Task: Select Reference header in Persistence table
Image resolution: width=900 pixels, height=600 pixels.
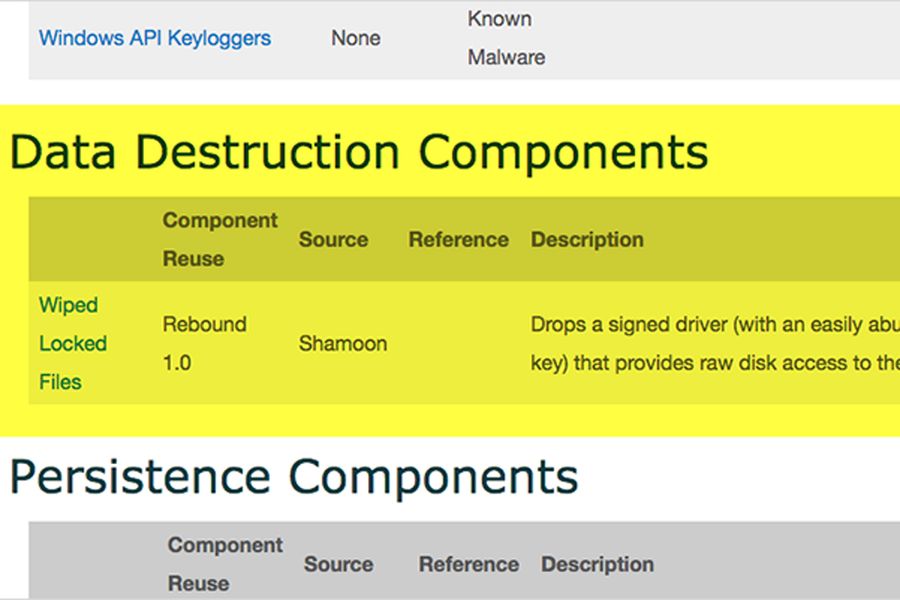Action: point(469,564)
